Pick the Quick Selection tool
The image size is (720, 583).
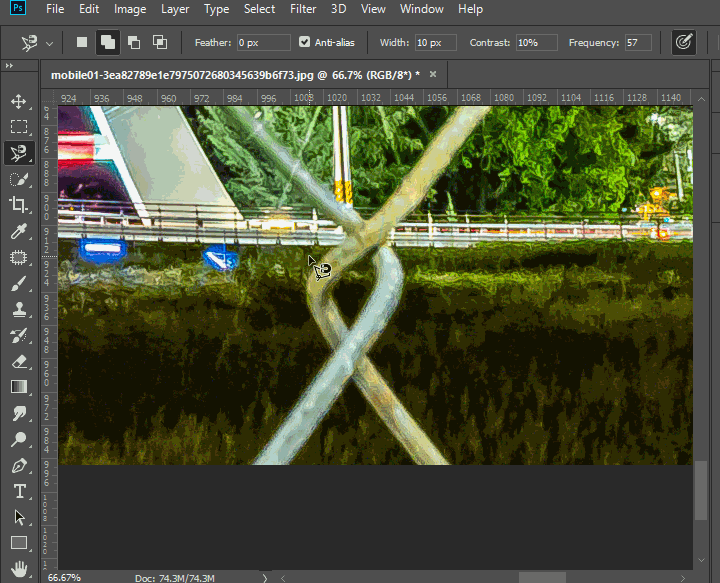[18, 179]
